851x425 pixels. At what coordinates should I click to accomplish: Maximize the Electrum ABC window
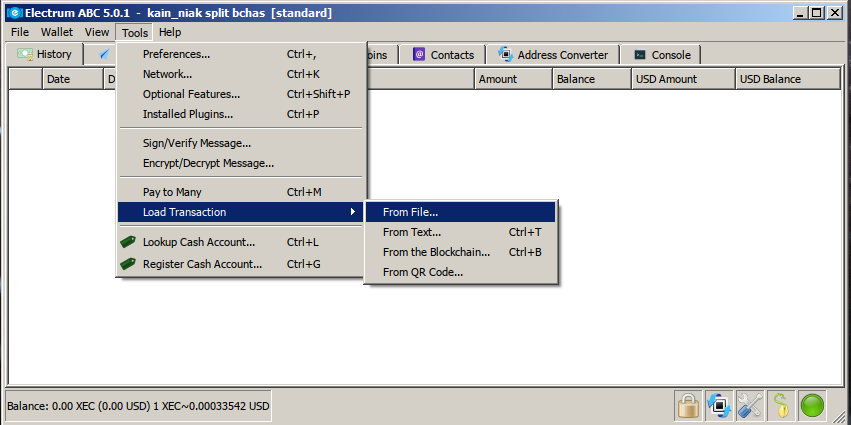(816, 13)
